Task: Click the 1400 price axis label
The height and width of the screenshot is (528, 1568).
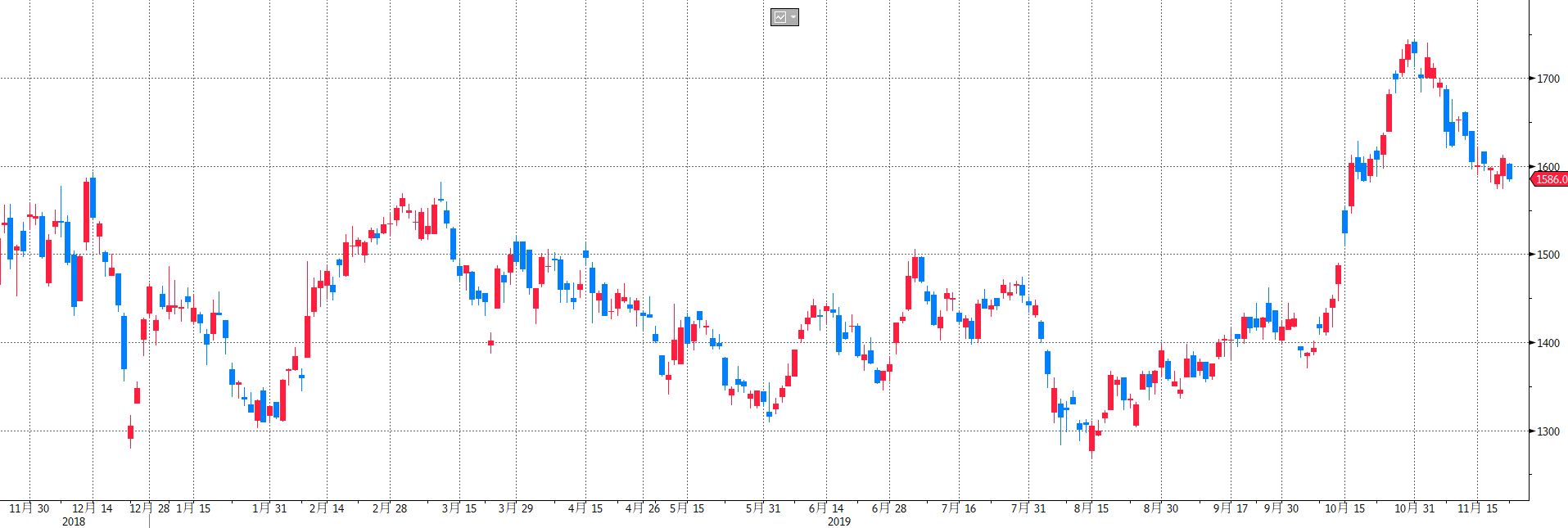Action: 1548,344
